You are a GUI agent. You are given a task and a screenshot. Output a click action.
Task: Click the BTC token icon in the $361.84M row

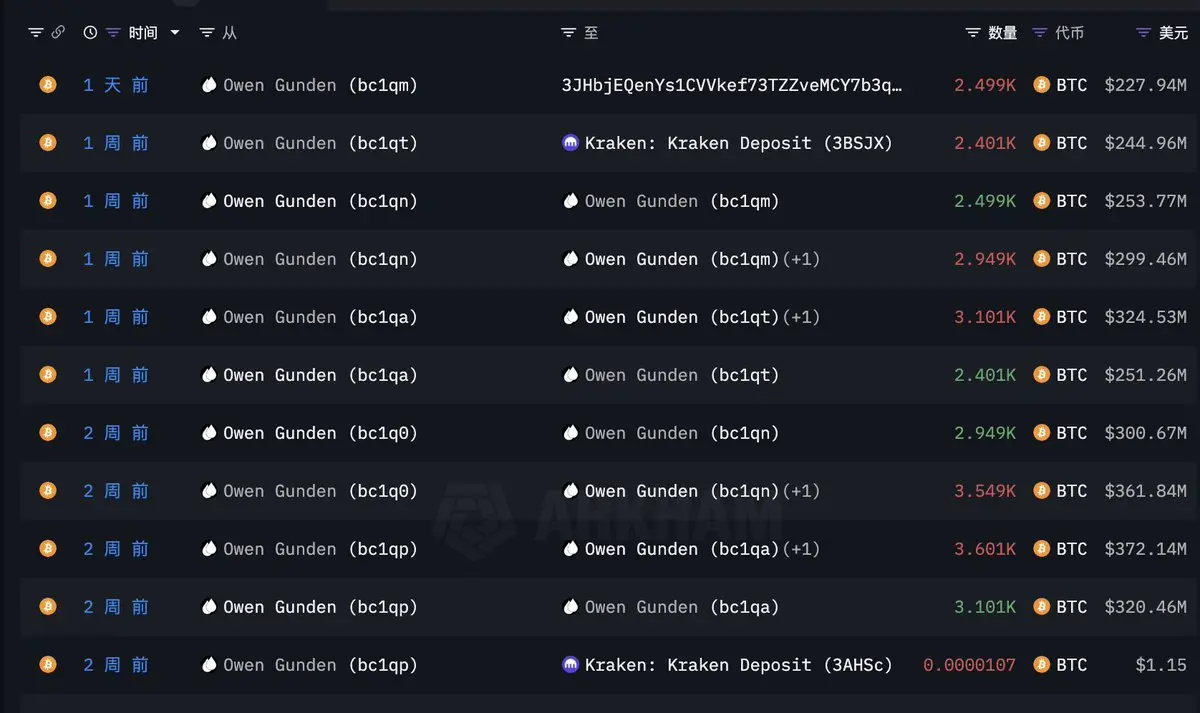coord(1041,491)
